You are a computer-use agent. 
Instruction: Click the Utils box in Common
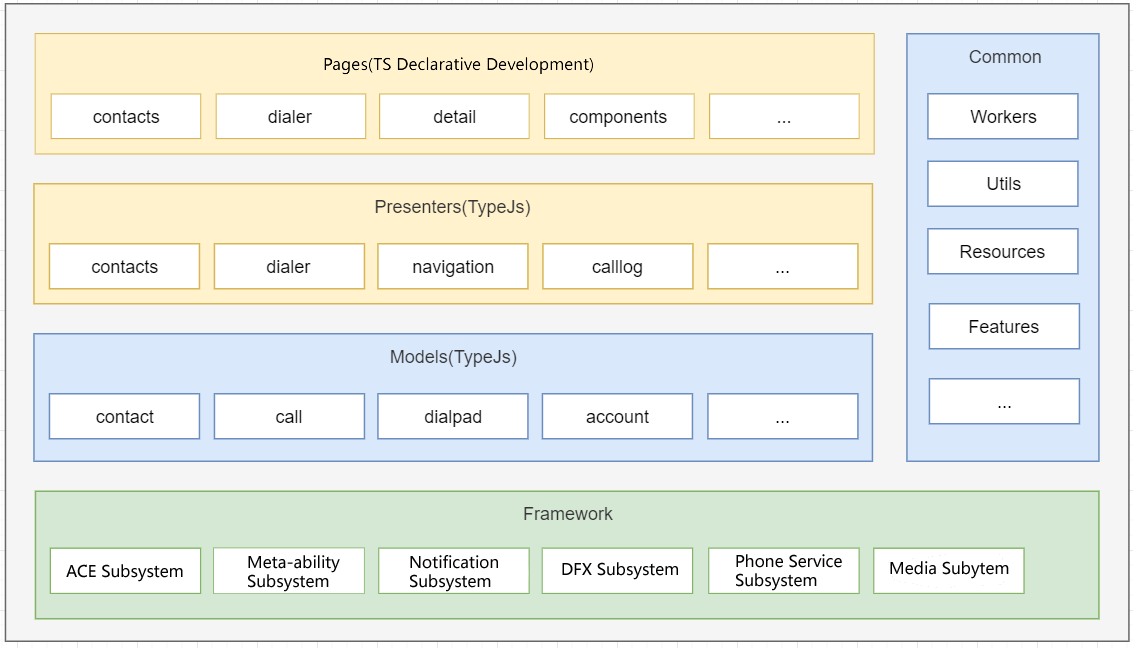coord(1003,184)
